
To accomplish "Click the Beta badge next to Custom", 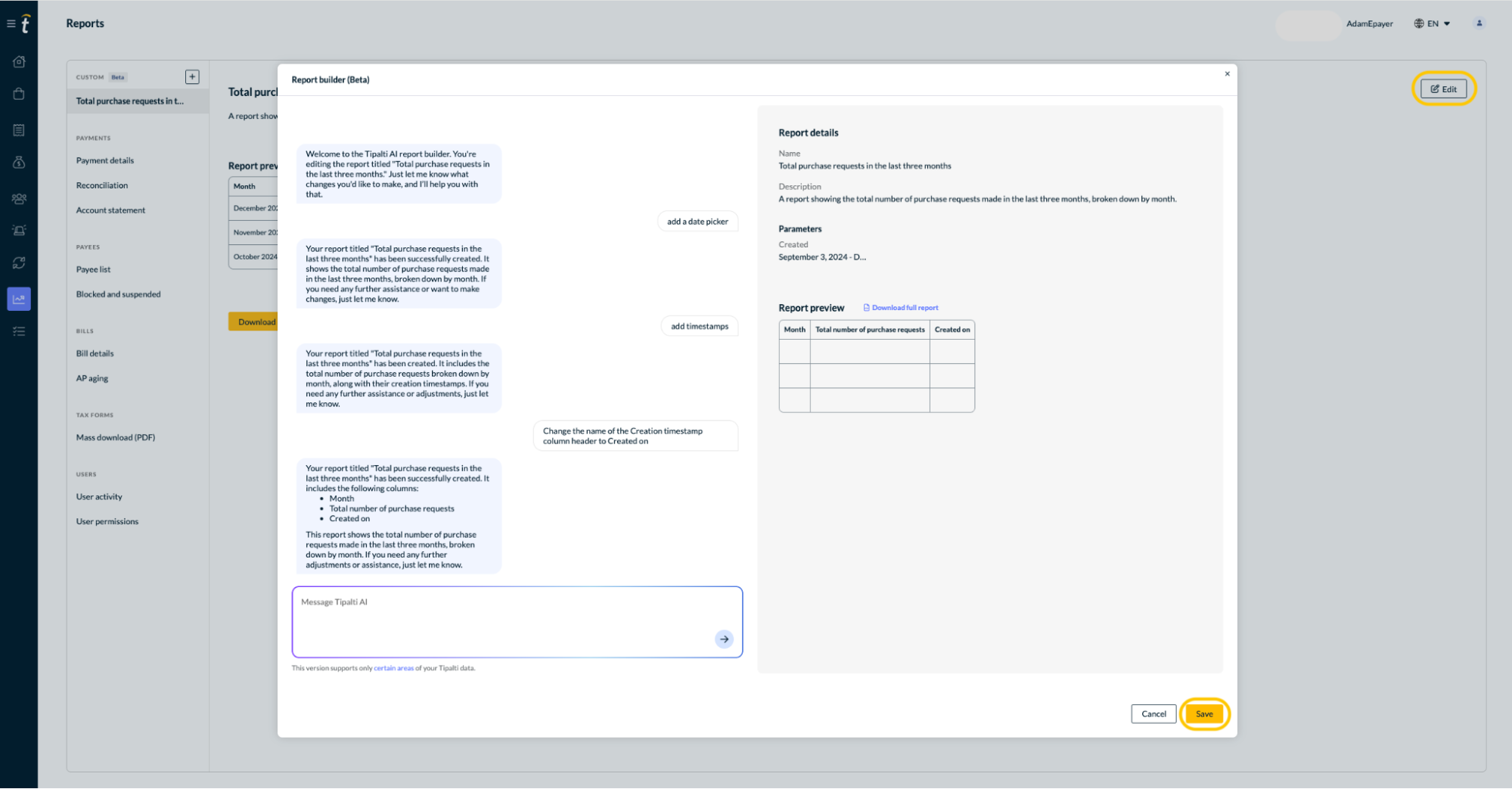I will pos(118,77).
